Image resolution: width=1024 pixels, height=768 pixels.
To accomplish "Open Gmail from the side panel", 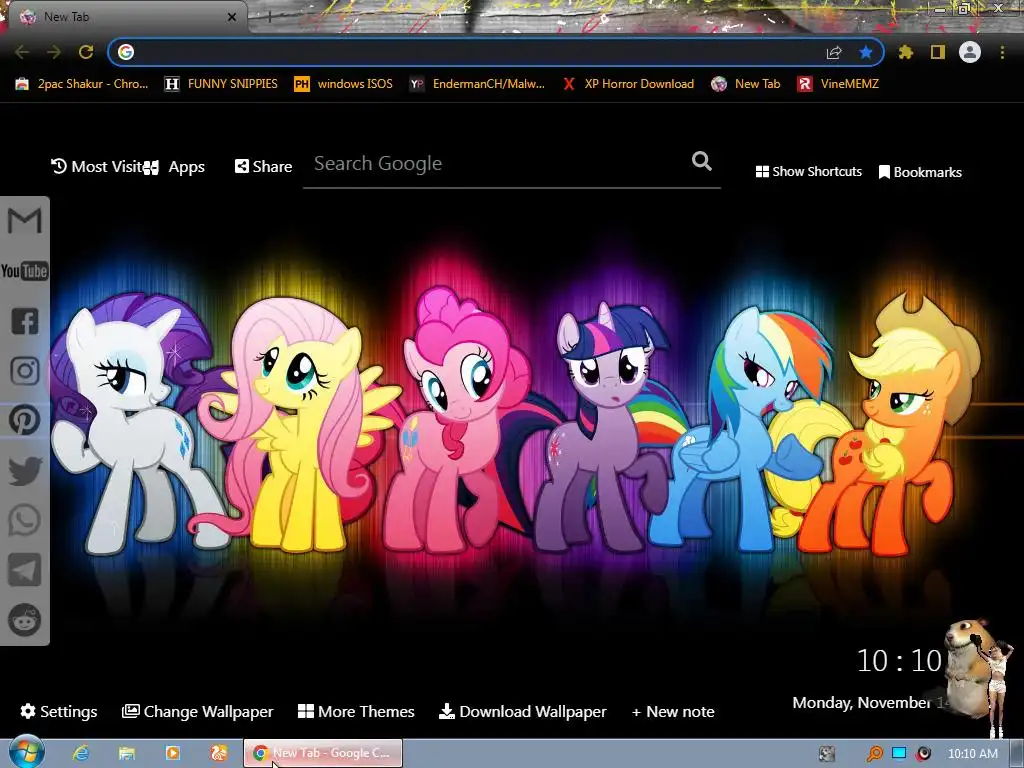I will pos(24,221).
